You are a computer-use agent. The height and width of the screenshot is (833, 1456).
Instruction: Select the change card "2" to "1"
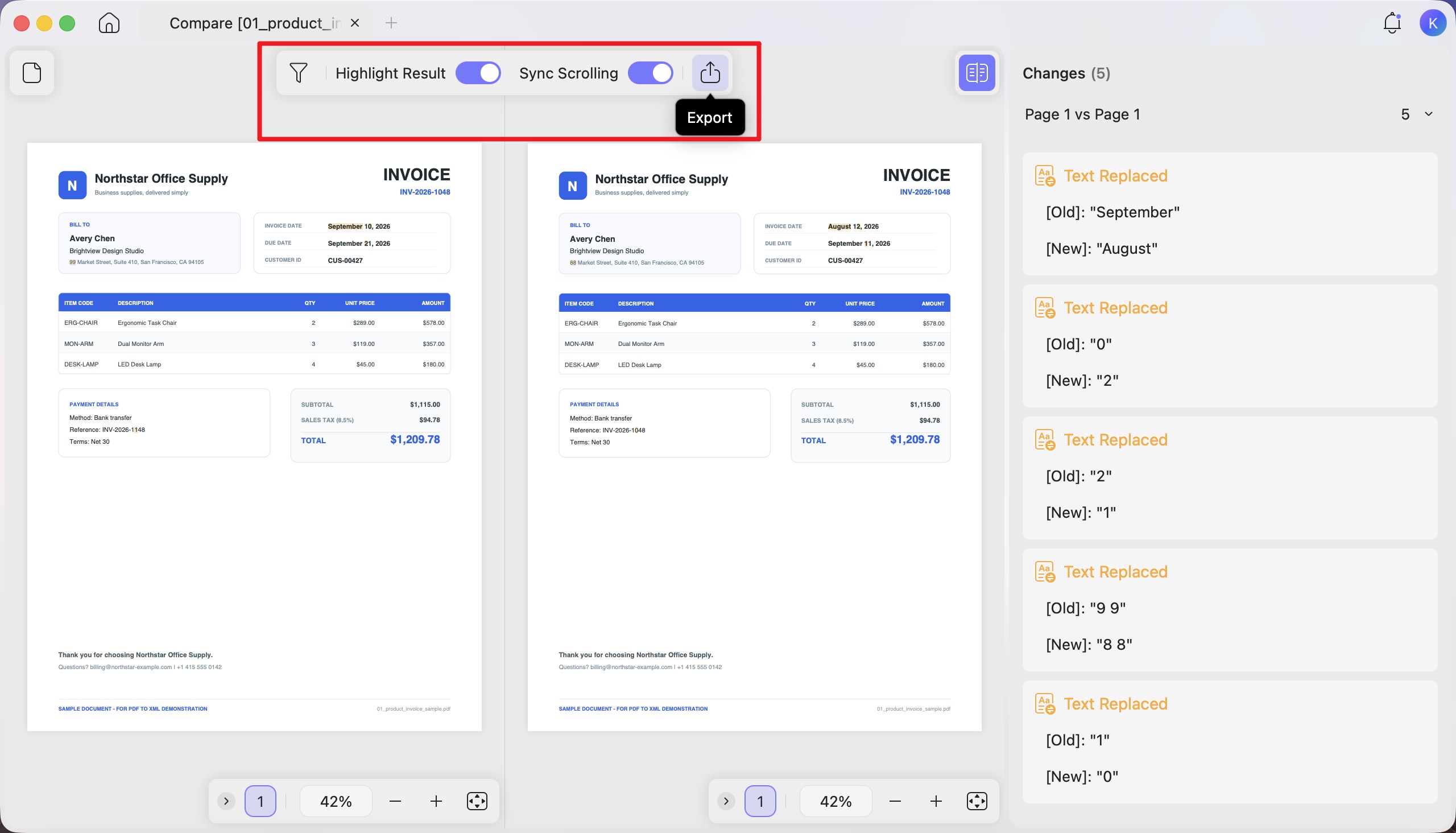click(x=1230, y=478)
